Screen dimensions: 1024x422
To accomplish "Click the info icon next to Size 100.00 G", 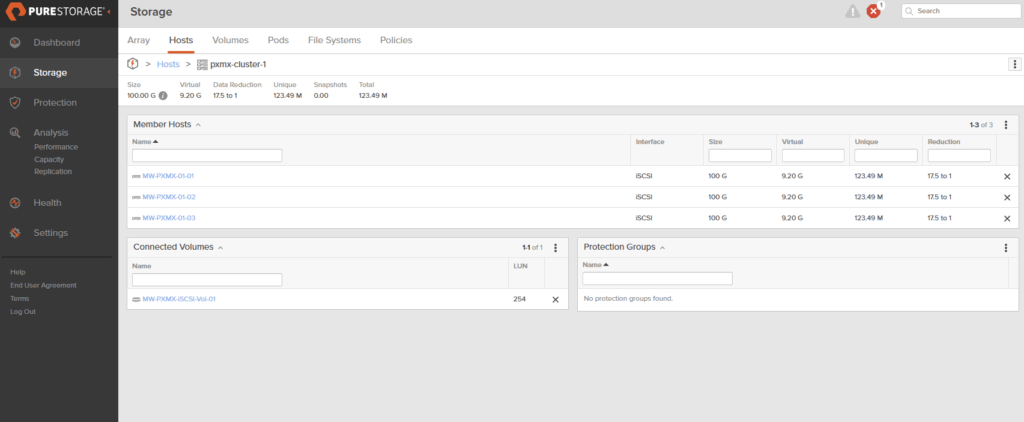I will click(163, 95).
